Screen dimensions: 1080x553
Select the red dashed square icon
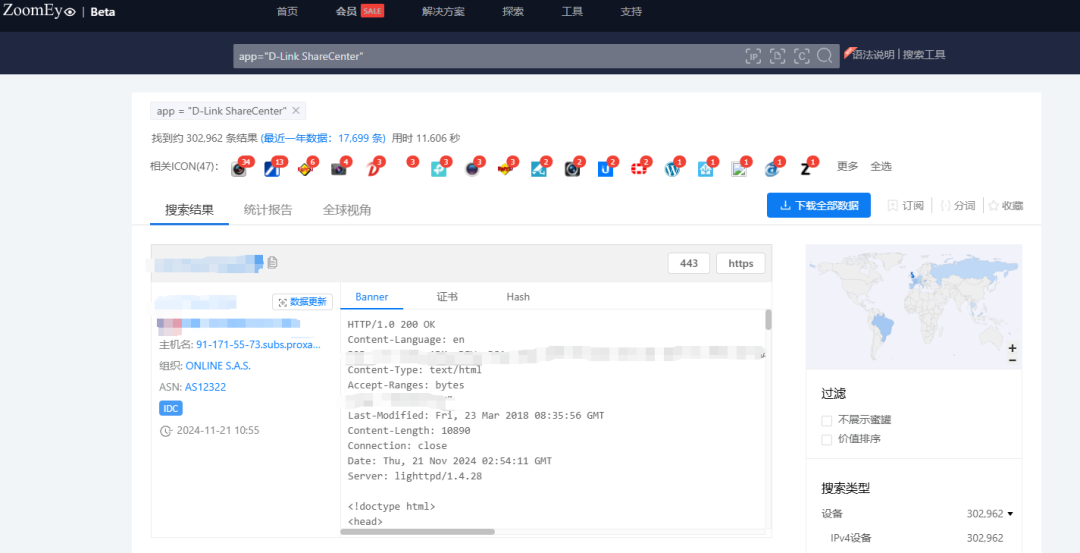[638, 169]
